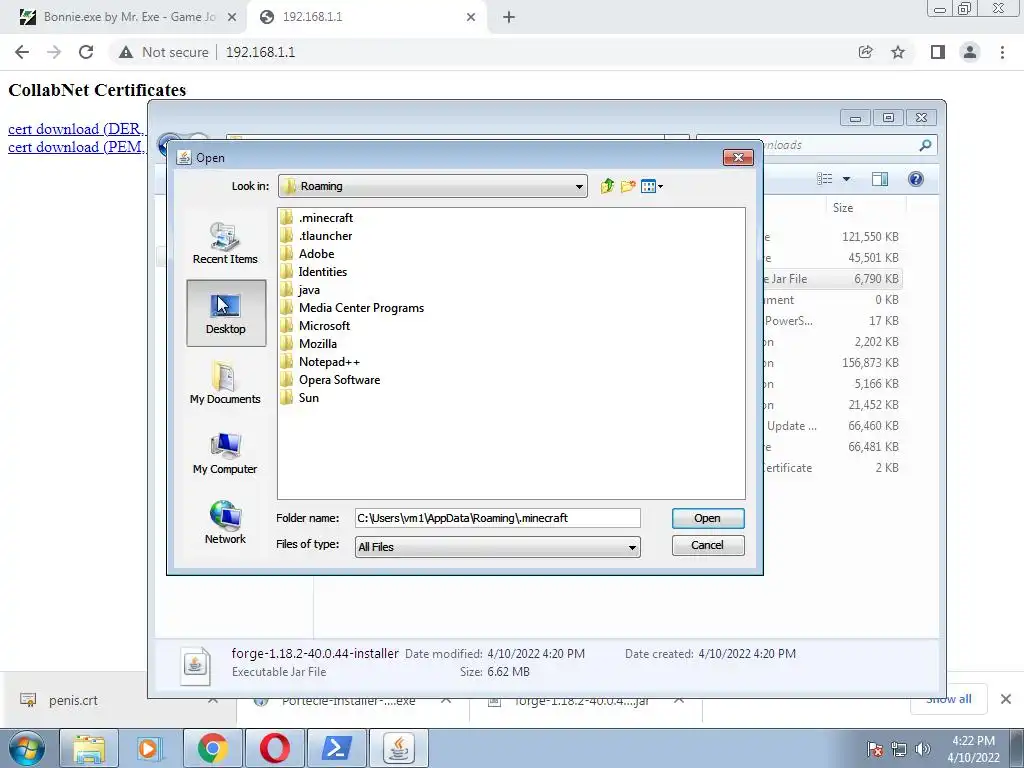
Task: Click the taskbar clock showing 4:22 PM
Action: click(x=973, y=749)
